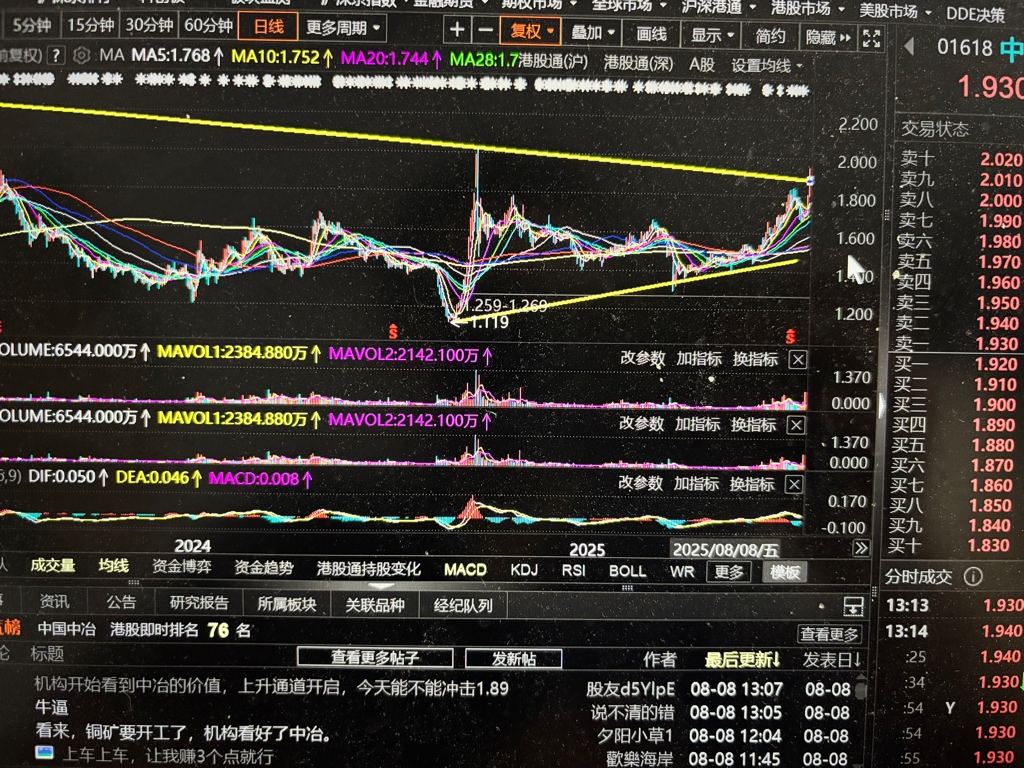
Task: Open post titled 机构开始看到中冶的价值
Action: coord(271,687)
